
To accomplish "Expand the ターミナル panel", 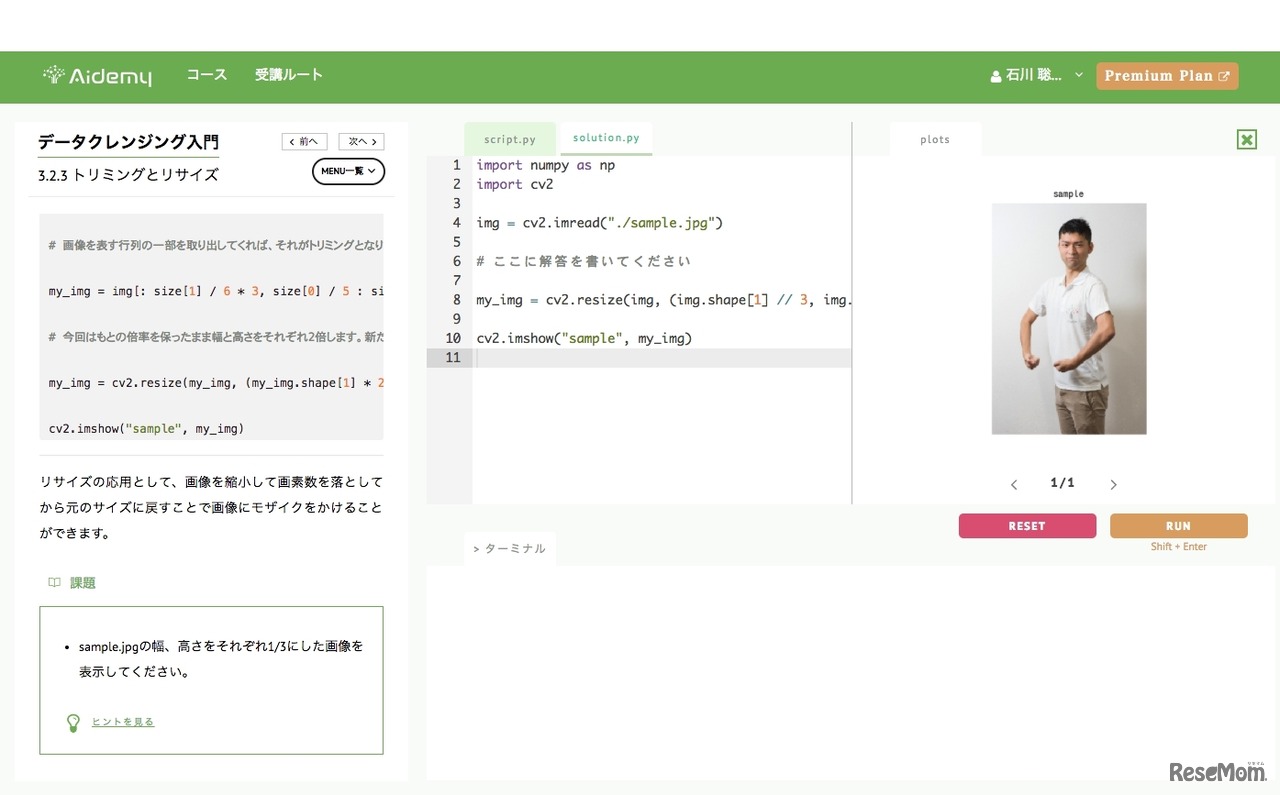I will click(509, 548).
